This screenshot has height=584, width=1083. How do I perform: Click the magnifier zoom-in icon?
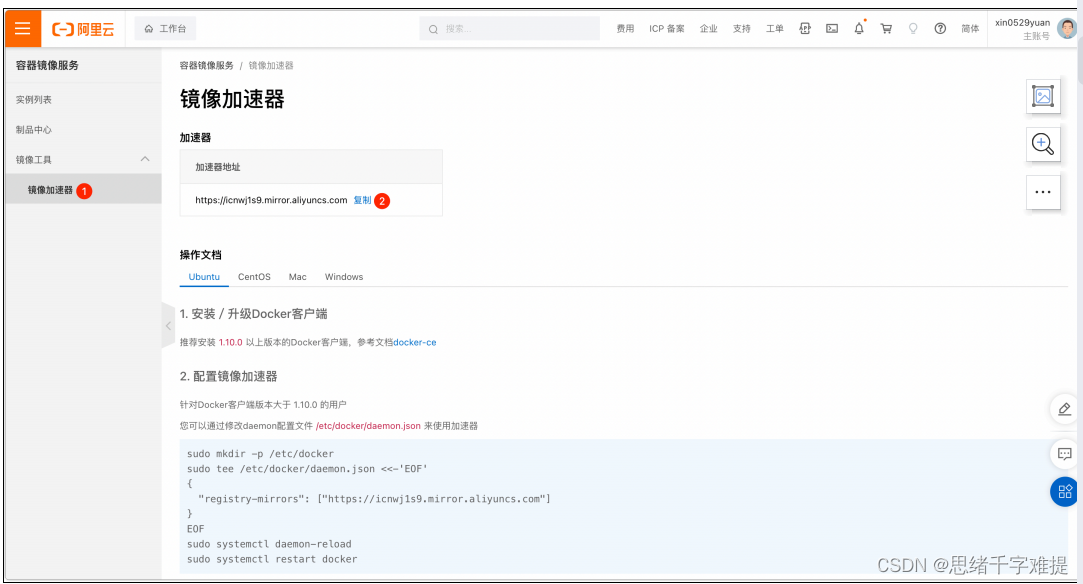(x=1043, y=144)
